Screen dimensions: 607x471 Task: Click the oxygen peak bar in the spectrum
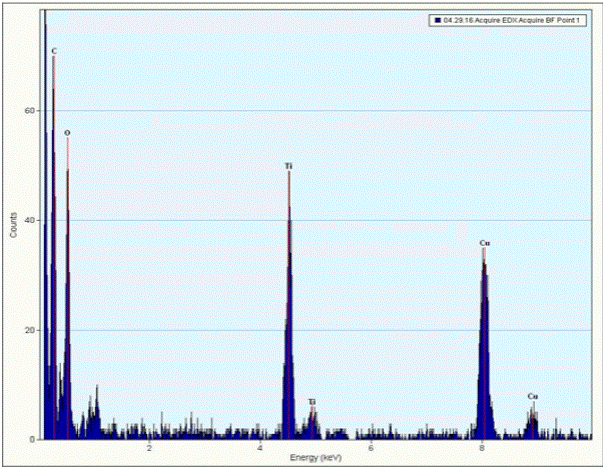(x=67, y=300)
